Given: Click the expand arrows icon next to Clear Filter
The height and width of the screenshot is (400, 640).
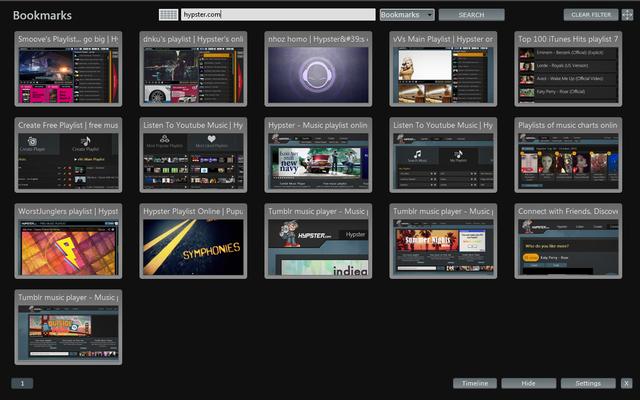Looking at the screenshot, I should click(x=627, y=15).
